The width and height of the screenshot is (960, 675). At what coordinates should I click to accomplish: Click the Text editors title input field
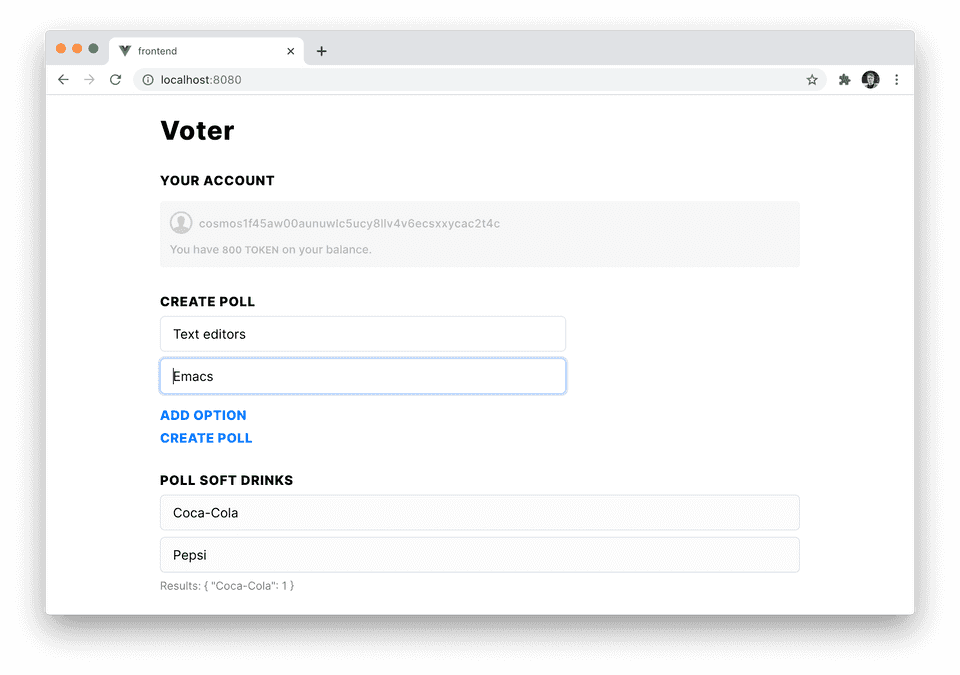[x=362, y=334]
